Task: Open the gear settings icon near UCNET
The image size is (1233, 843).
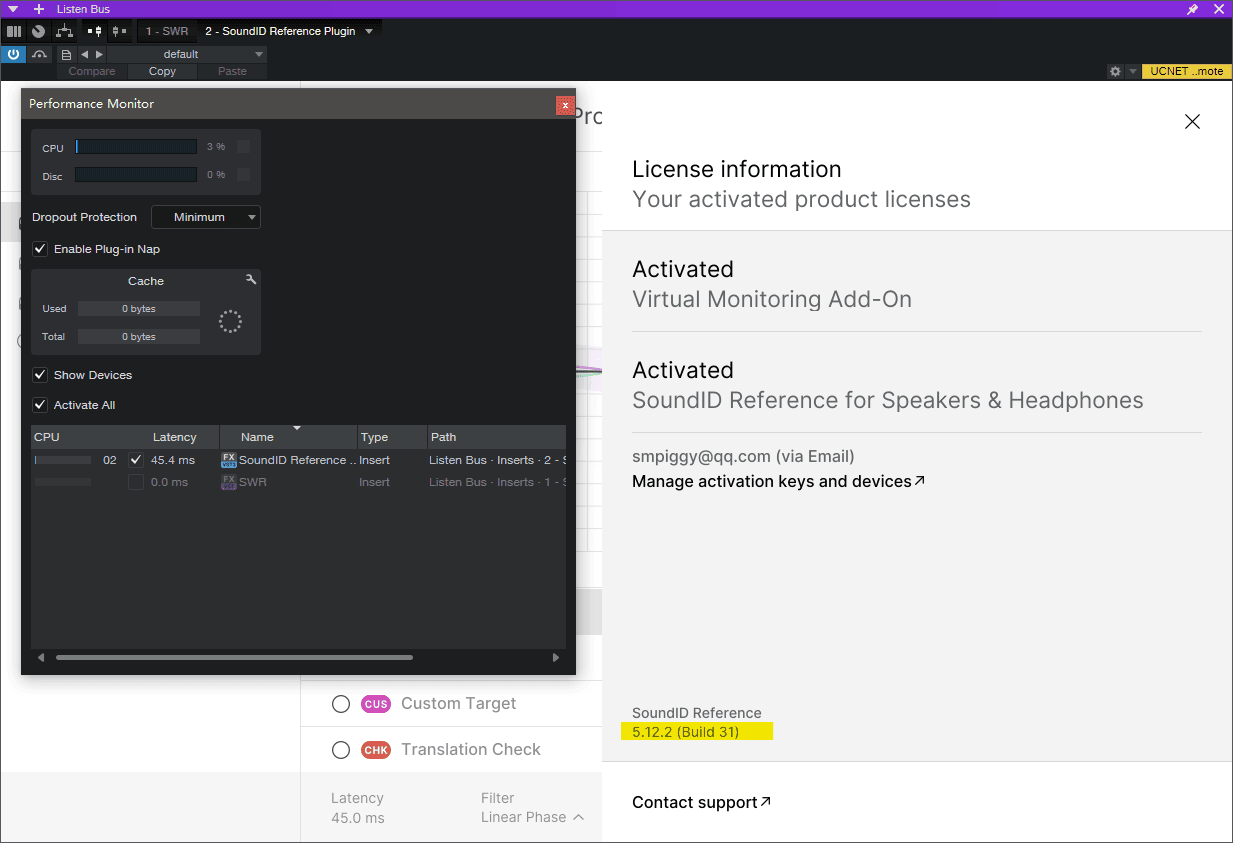Action: pyautogui.click(x=1115, y=71)
